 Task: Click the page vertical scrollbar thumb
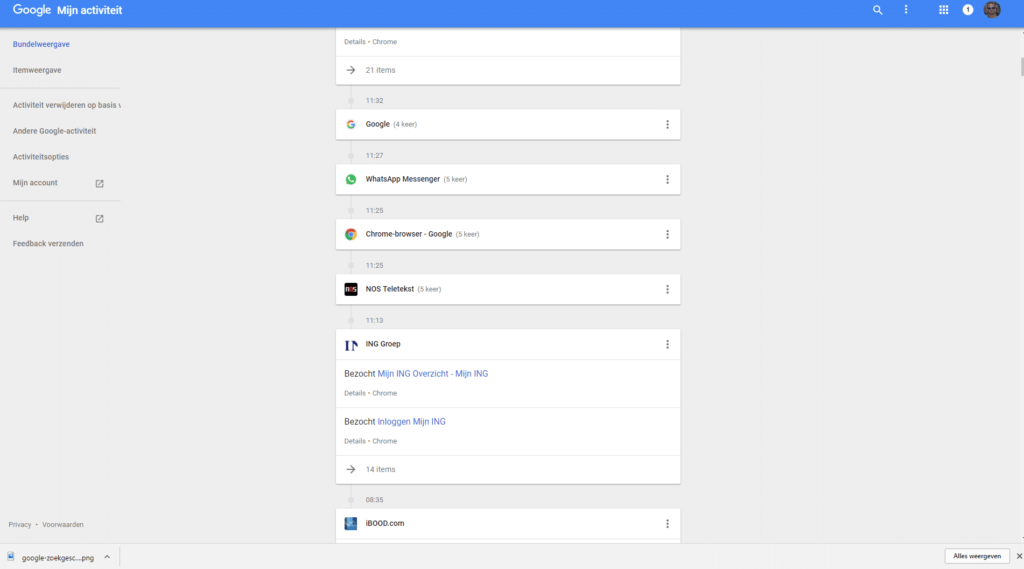click(1021, 67)
